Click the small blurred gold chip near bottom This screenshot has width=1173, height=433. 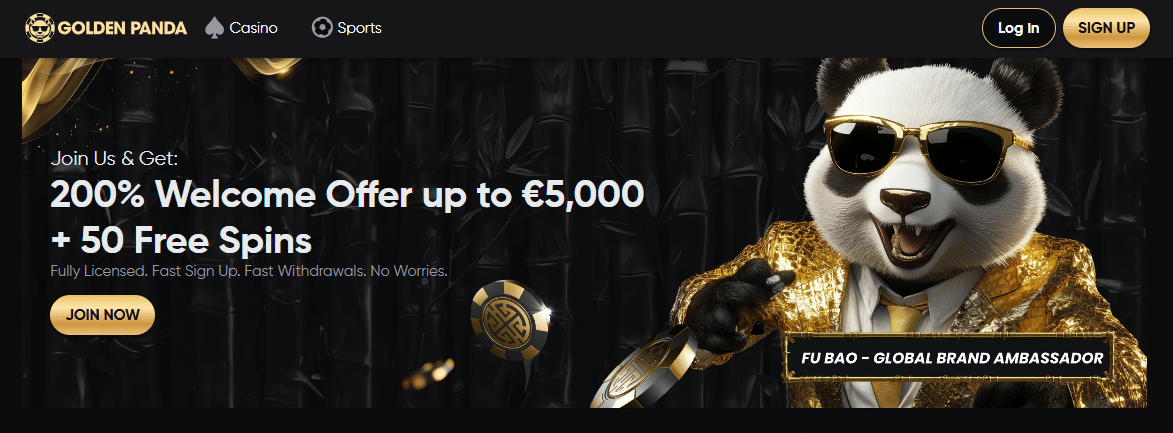pyautogui.click(x=428, y=375)
